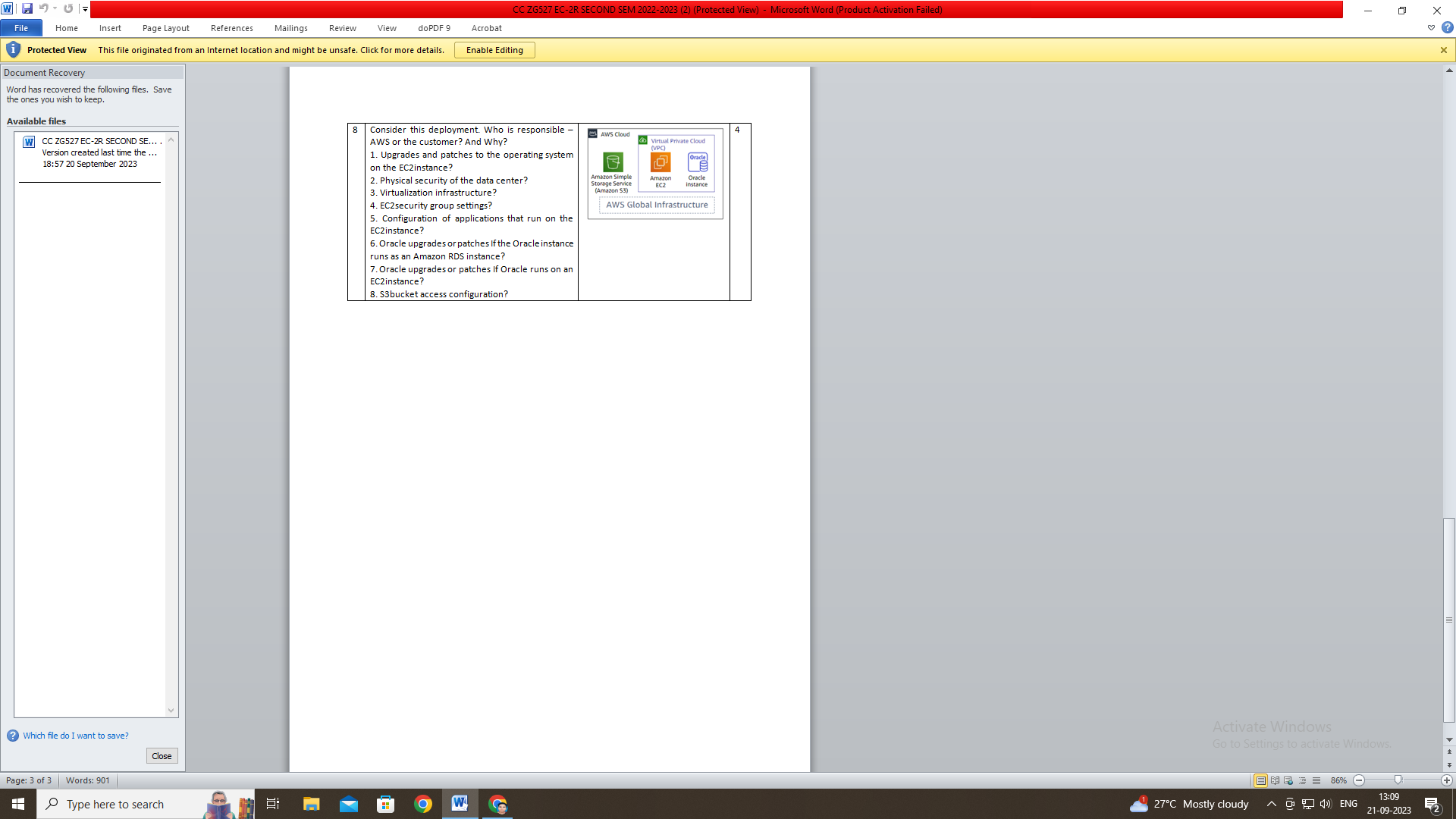Viewport: 1456px width, 819px height.
Task: Click the zoom in plus button
Action: [1446, 780]
